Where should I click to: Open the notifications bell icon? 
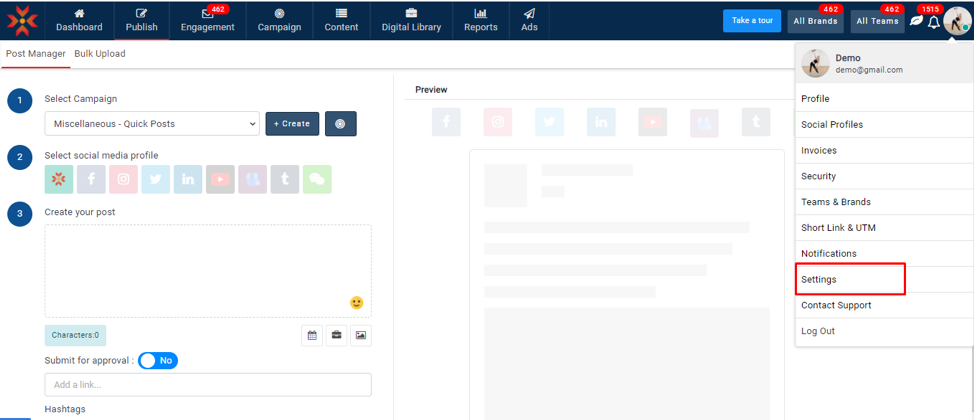pyautogui.click(x=934, y=22)
